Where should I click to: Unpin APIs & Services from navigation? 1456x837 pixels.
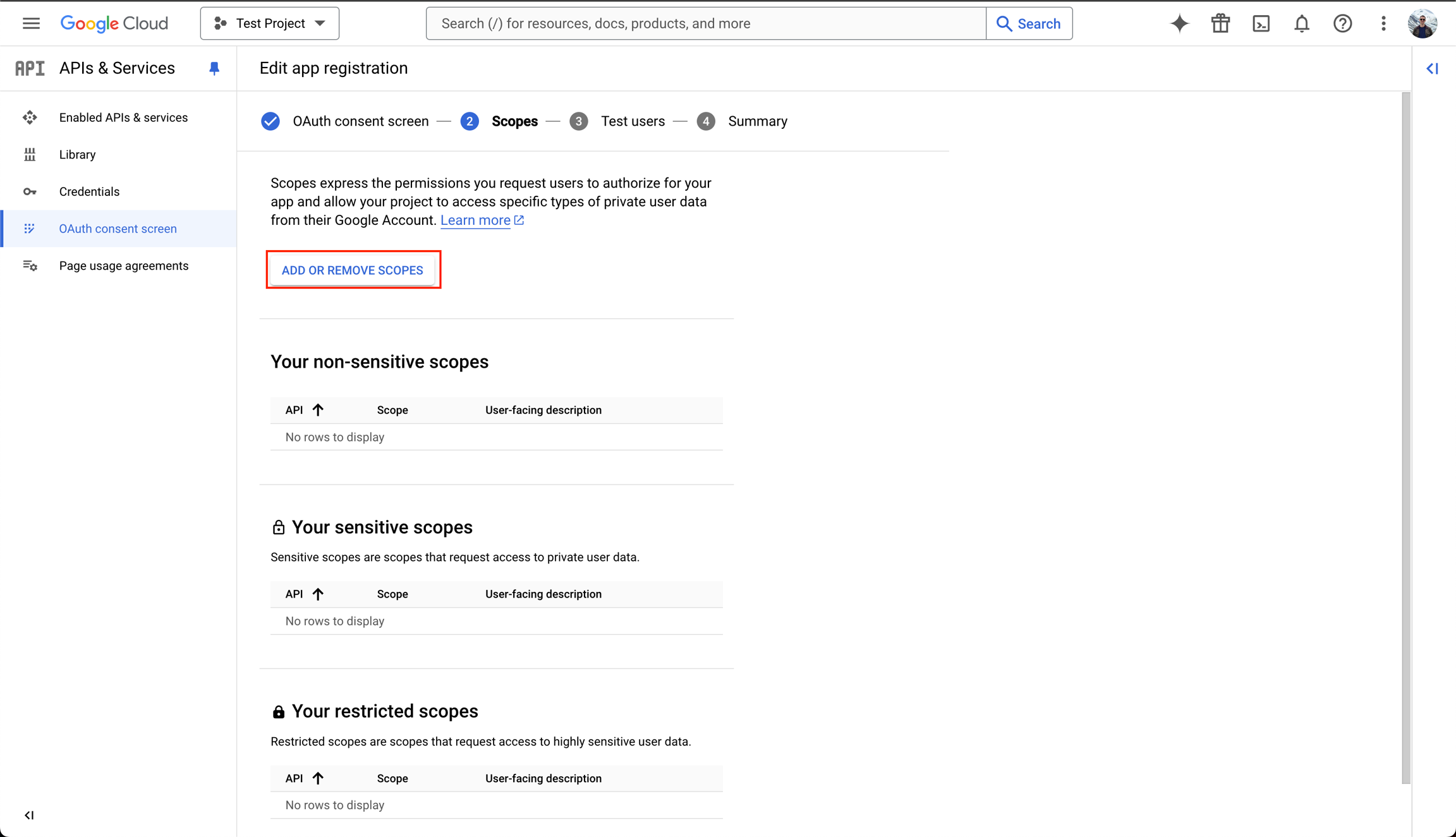coord(214,68)
